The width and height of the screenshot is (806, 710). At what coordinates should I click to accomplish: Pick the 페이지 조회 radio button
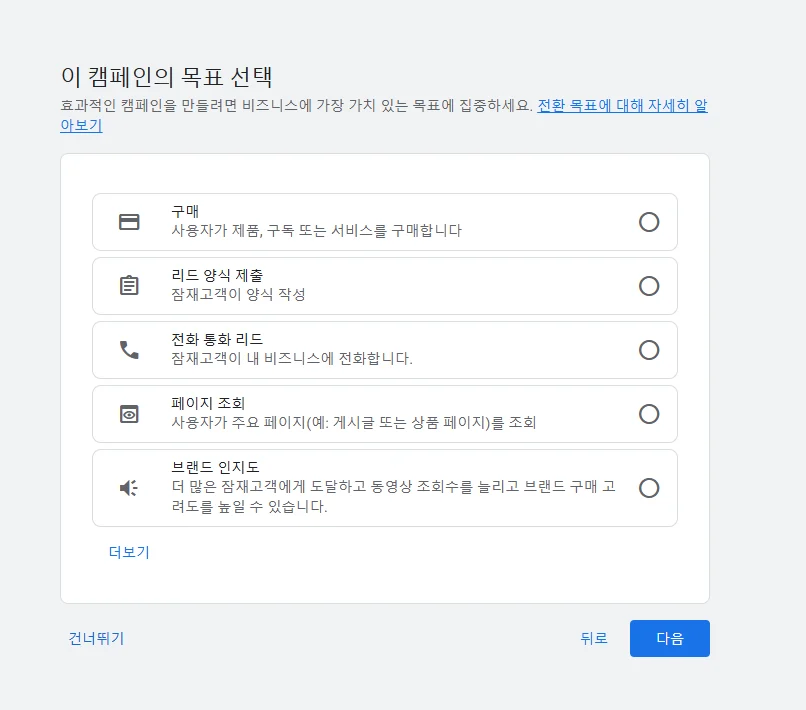[649, 414]
